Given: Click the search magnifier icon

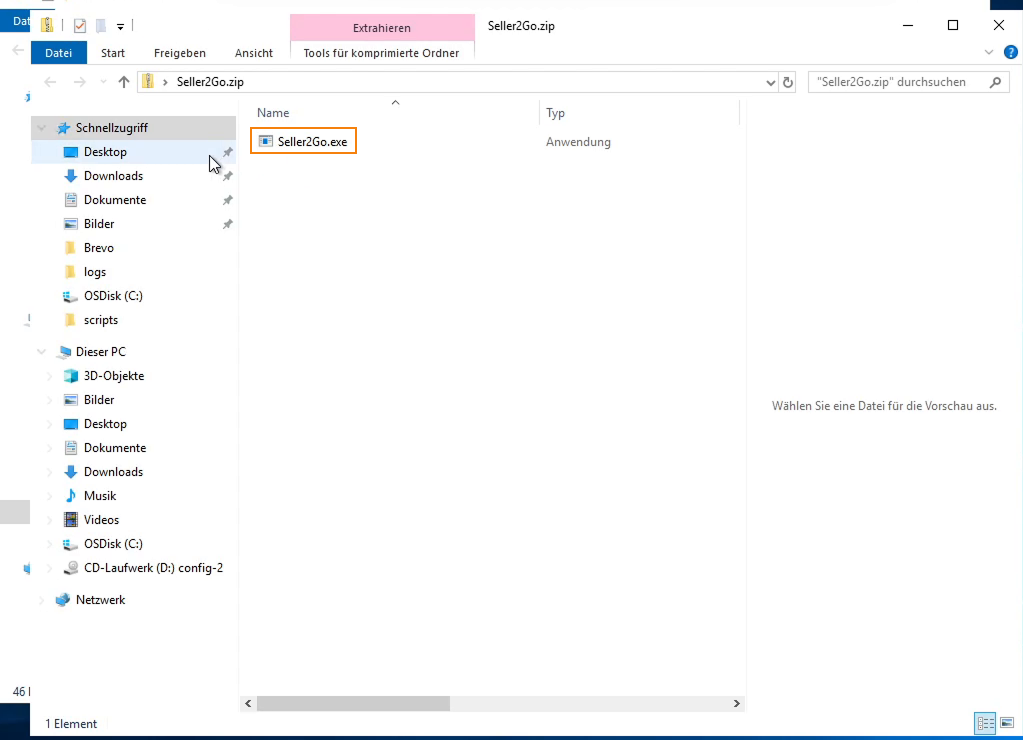Looking at the screenshot, I should (996, 82).
